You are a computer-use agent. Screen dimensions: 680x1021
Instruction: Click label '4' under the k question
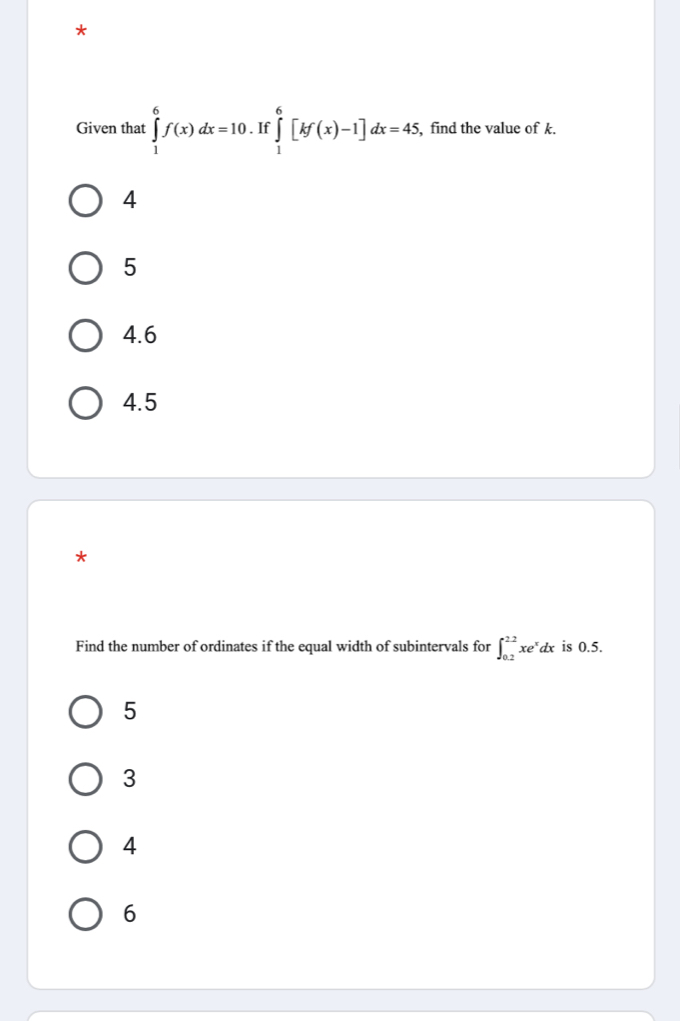(129, 200)
